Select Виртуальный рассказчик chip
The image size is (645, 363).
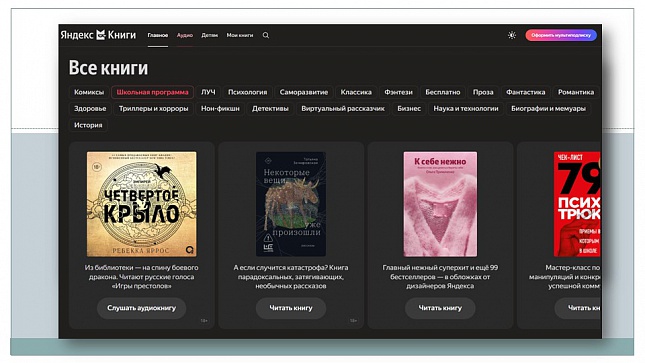343,109
